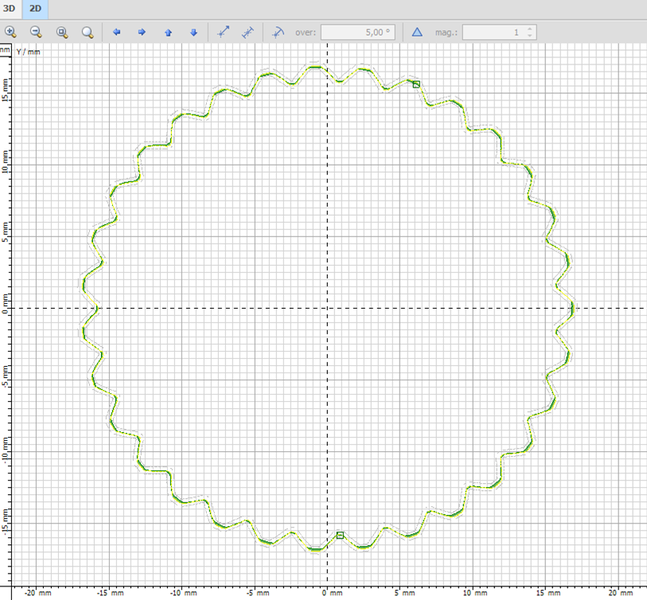Click the 'Y / mm' axis label
The image size is (647, 600).
28,52
